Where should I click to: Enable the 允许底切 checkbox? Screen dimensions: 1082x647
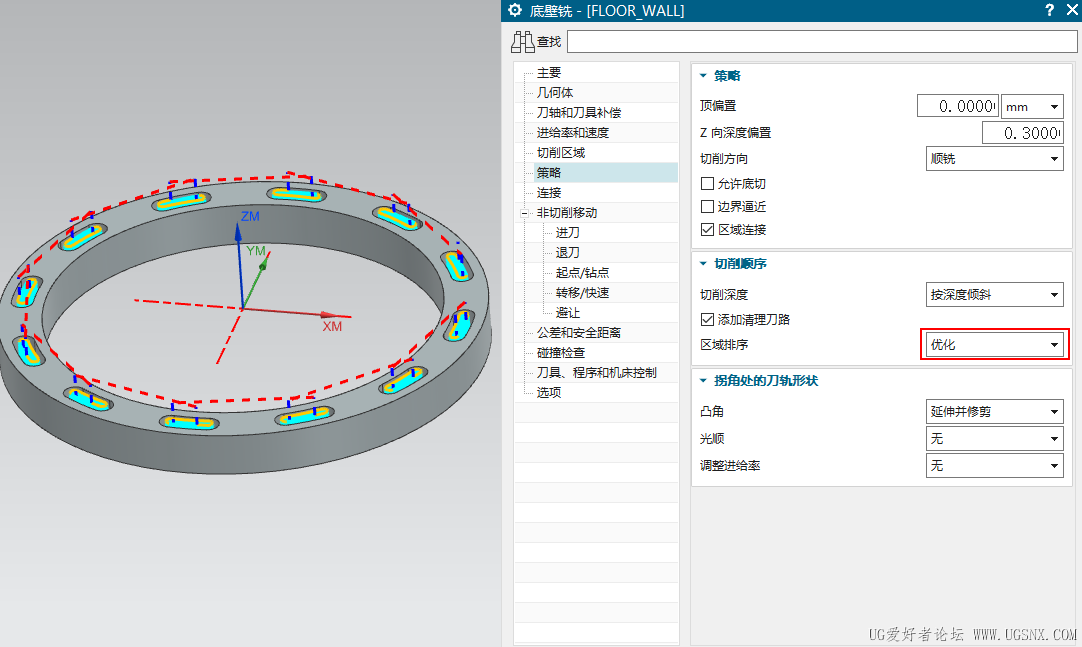pyautogui.click(x=707, y=183)
